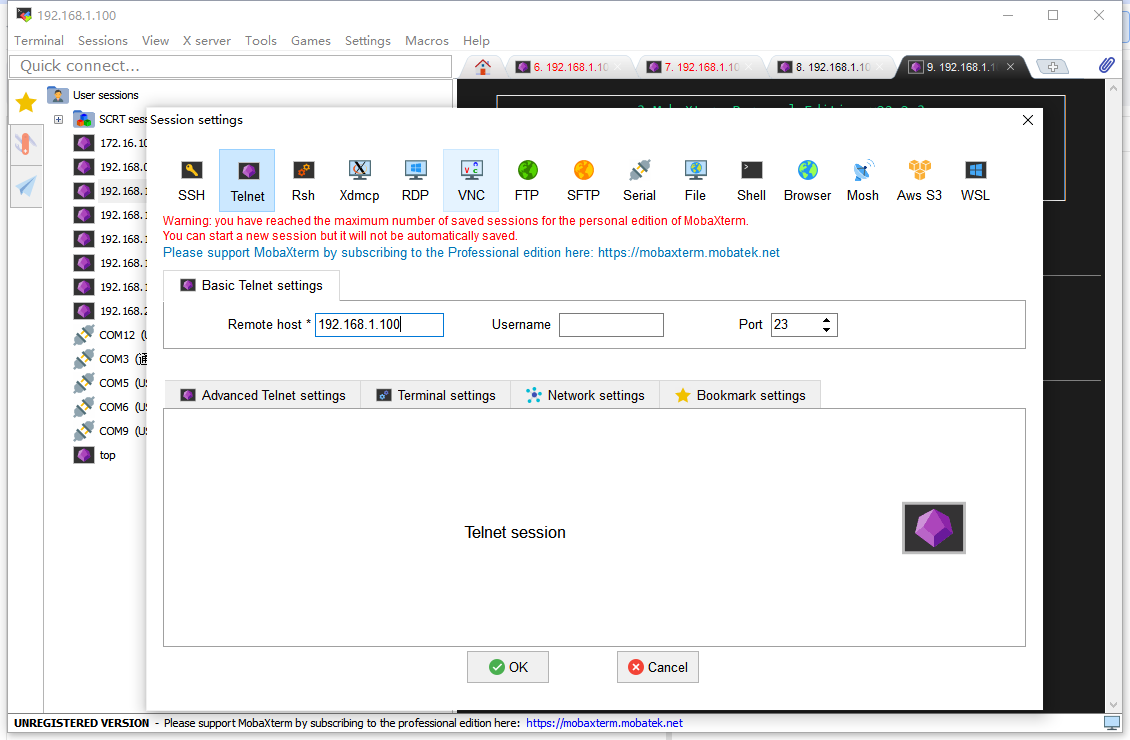Open the View menu
1130x740 pixels.
(x=155, y=40)
